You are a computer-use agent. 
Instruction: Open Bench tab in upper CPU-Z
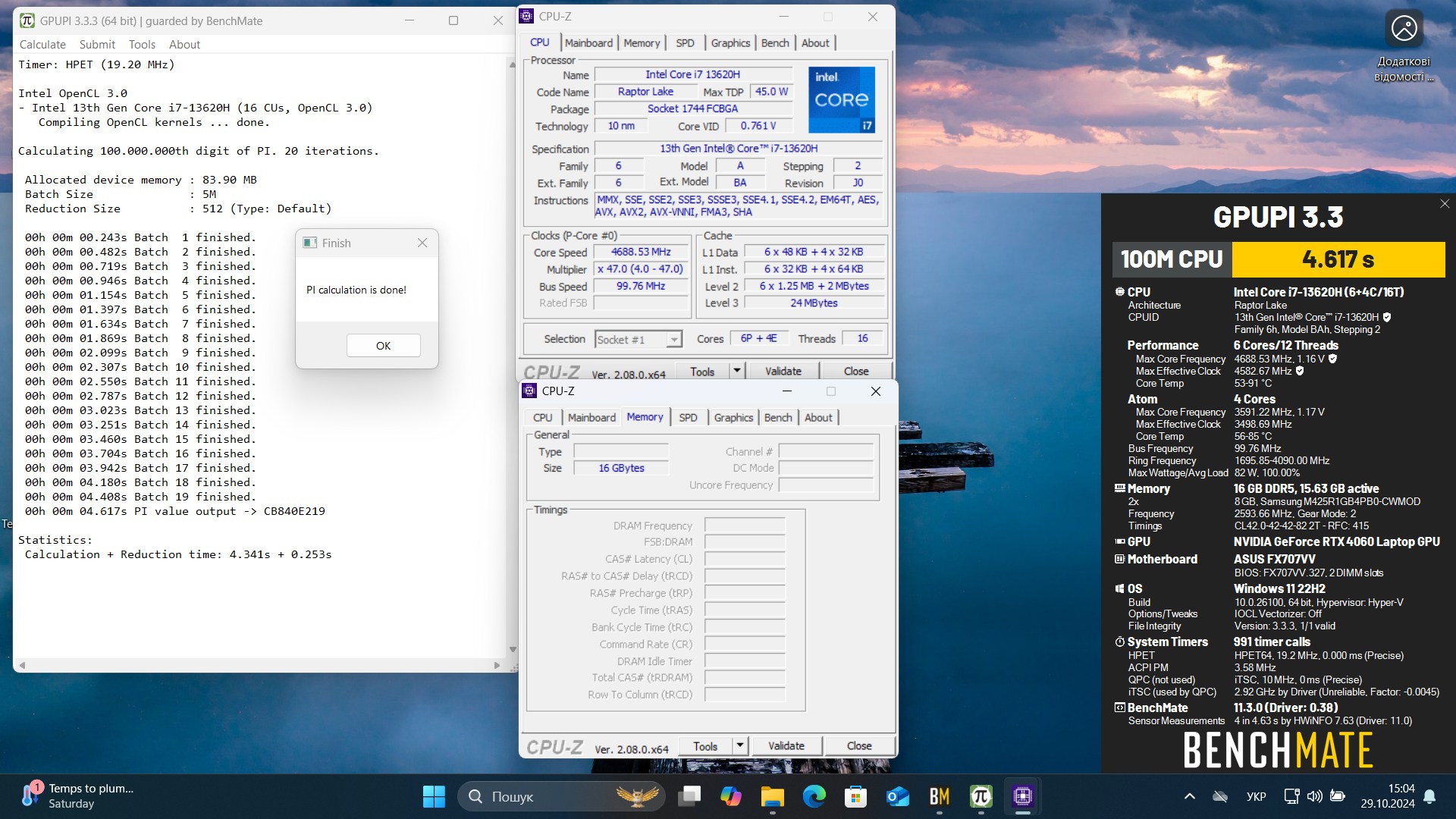[775, 43]
